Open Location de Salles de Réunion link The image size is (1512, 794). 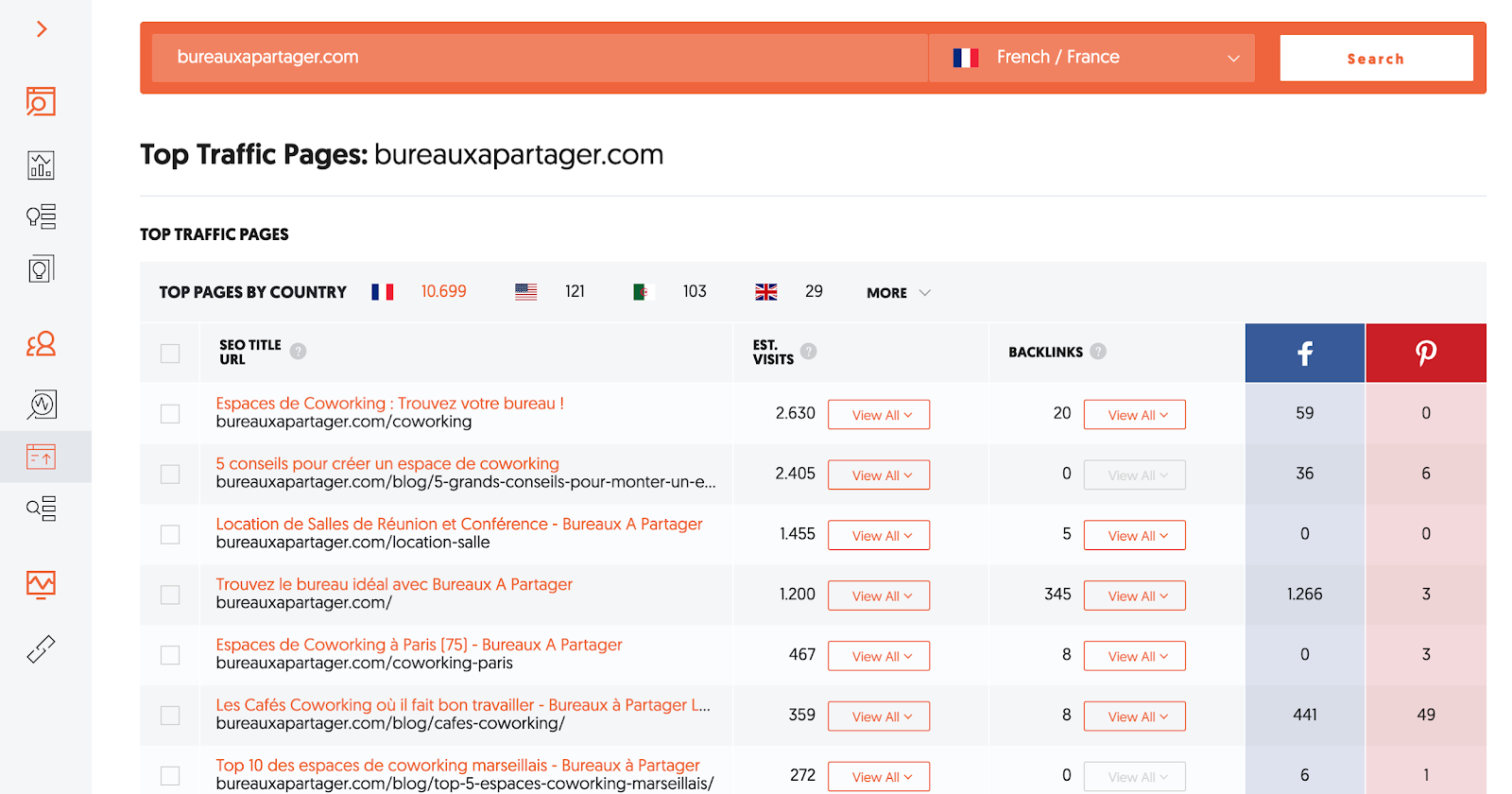459,525
